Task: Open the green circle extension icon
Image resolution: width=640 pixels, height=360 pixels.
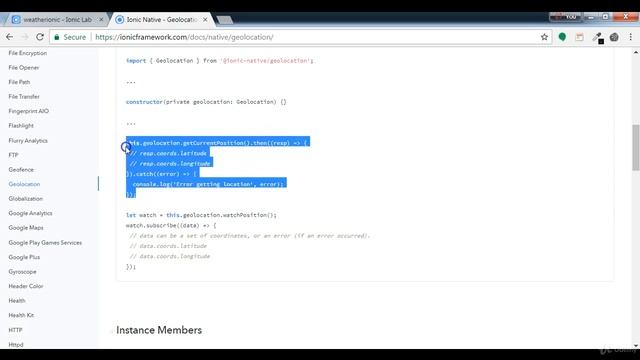Action: coord(562,37)
